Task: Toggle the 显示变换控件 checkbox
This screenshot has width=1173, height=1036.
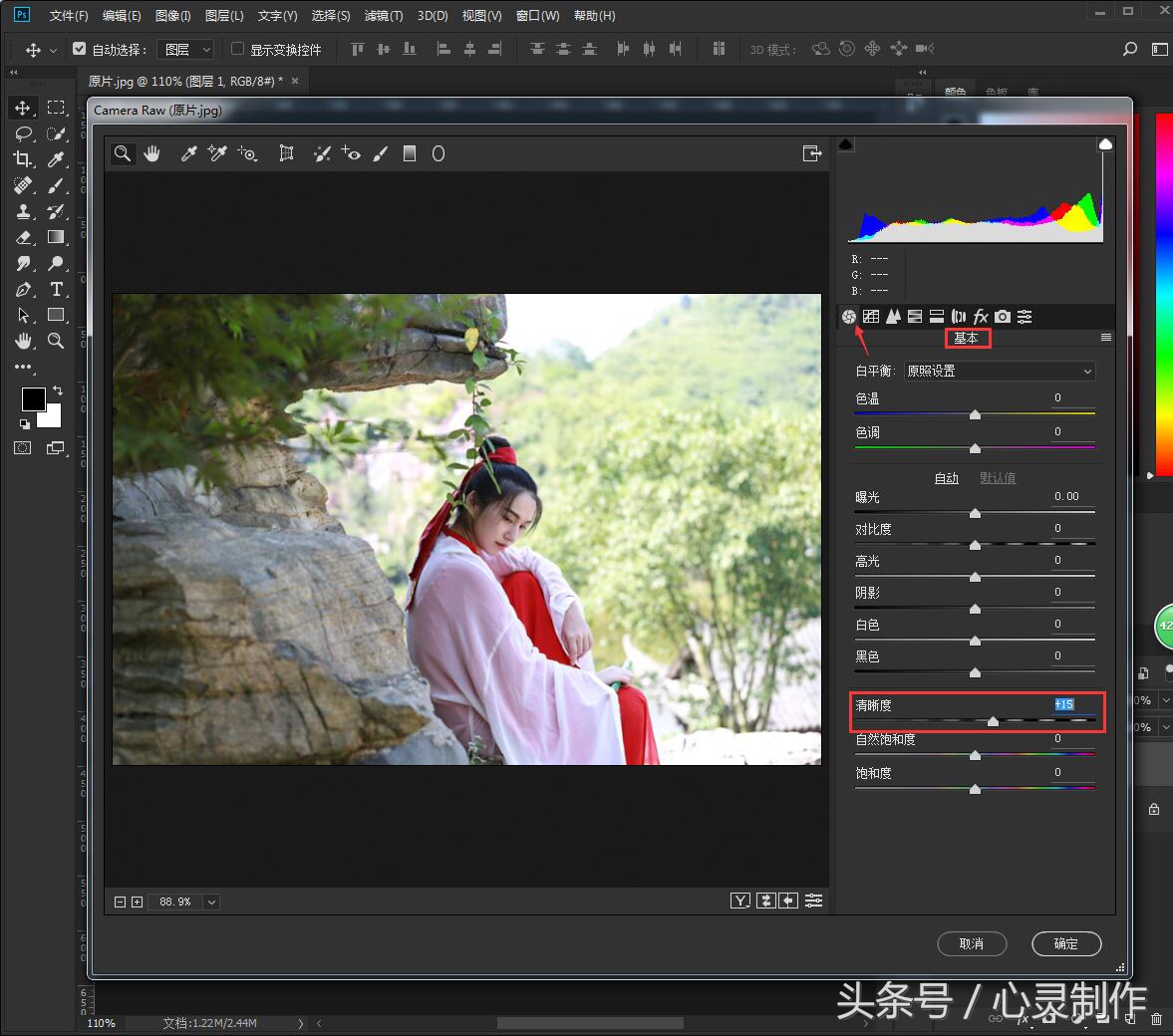Action: (237, 49)
